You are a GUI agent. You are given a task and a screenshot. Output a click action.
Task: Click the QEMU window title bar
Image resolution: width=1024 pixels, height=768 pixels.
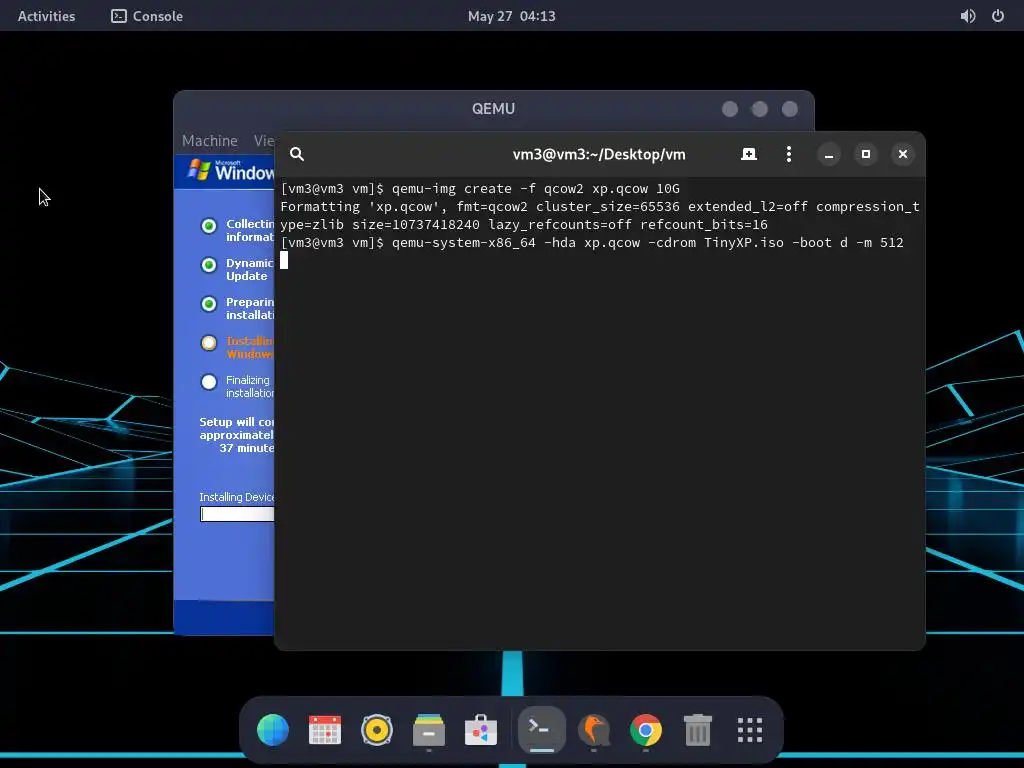[x=494, y=108]
